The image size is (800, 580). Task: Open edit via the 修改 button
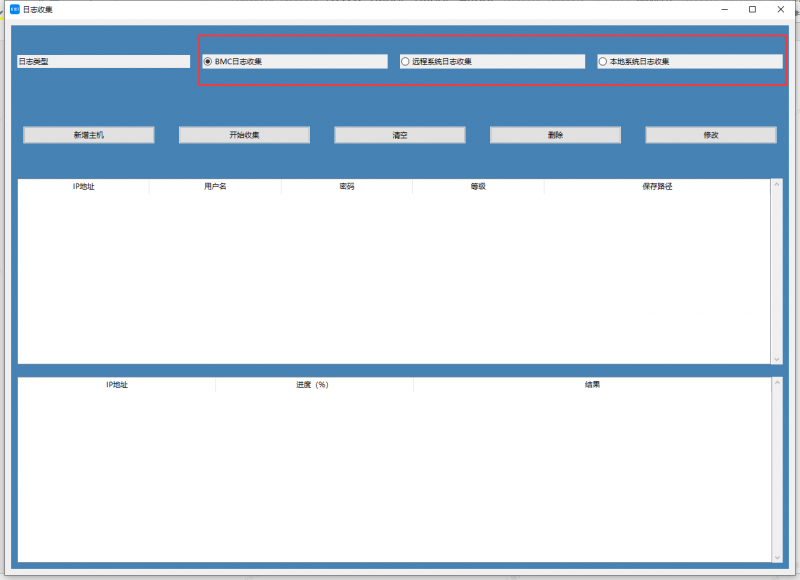point(710,135)
